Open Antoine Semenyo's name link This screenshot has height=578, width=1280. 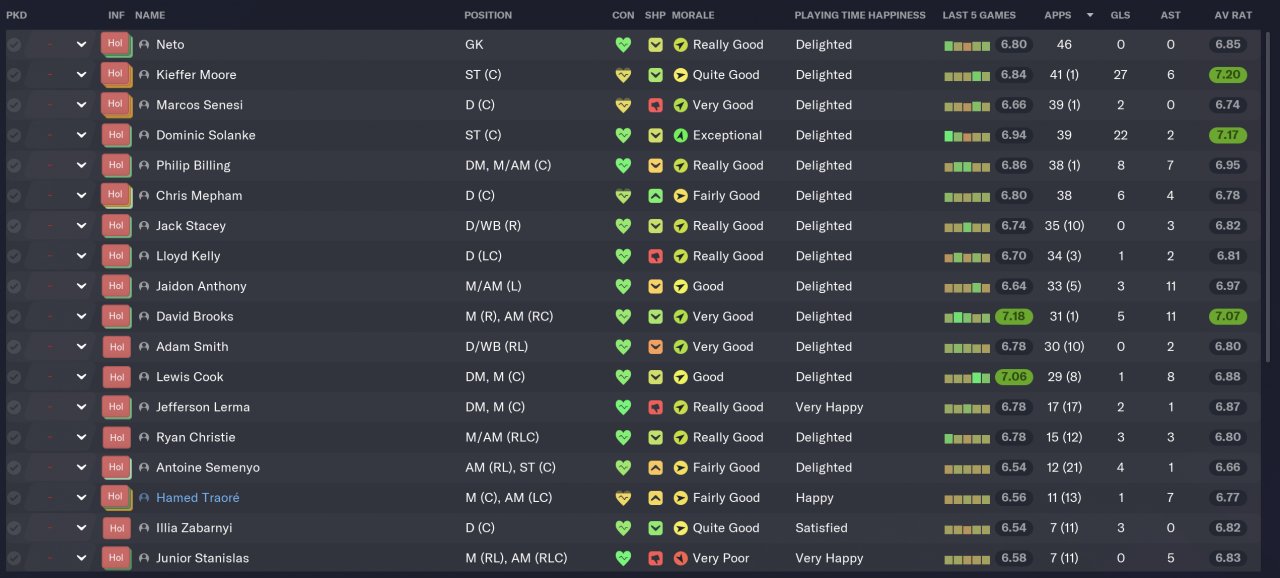206,468
